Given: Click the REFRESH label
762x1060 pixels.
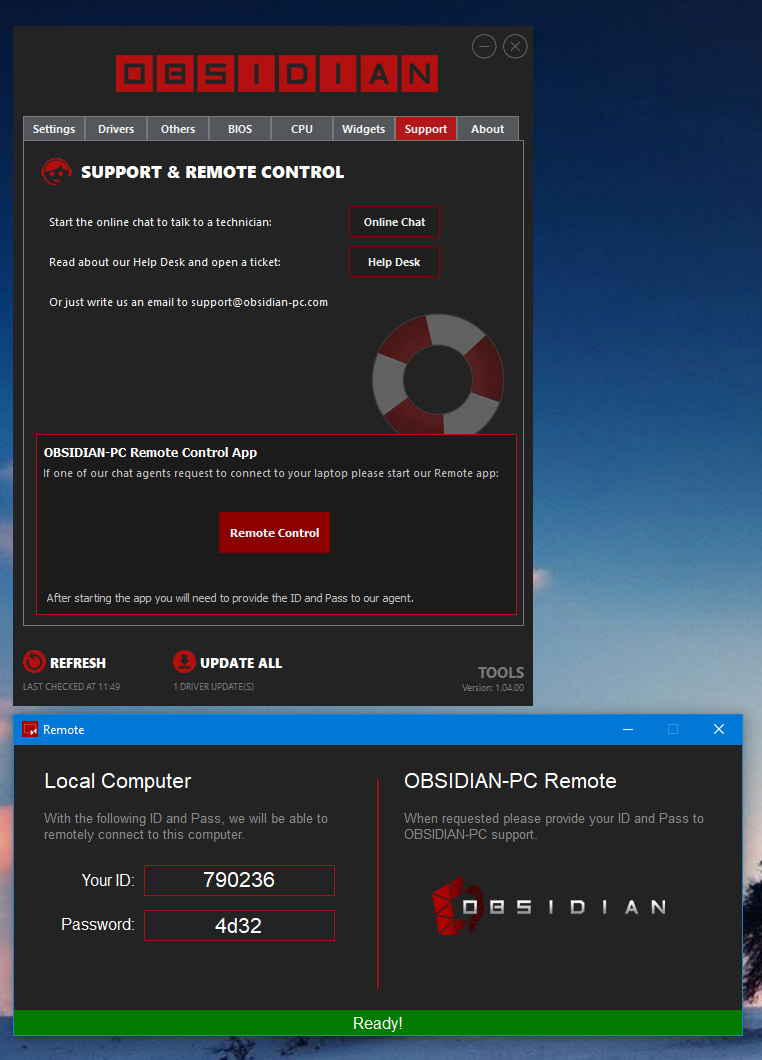Looking at the screenshot, I should coord(78,663).
